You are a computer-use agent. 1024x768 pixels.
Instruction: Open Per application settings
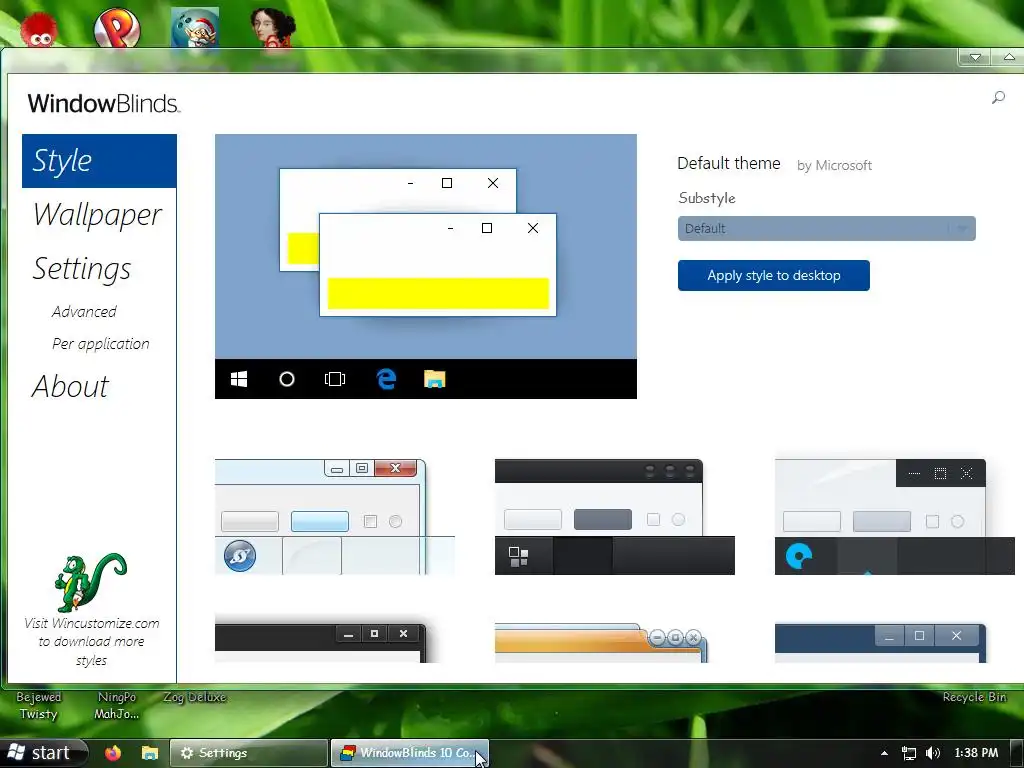pos(101,344)
